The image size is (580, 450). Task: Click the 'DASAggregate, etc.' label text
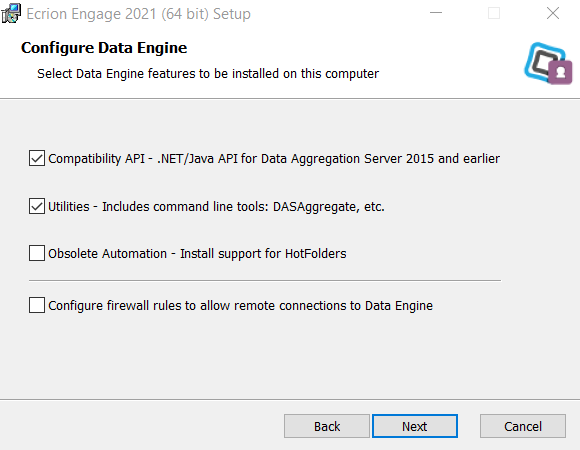pos(328,207)
